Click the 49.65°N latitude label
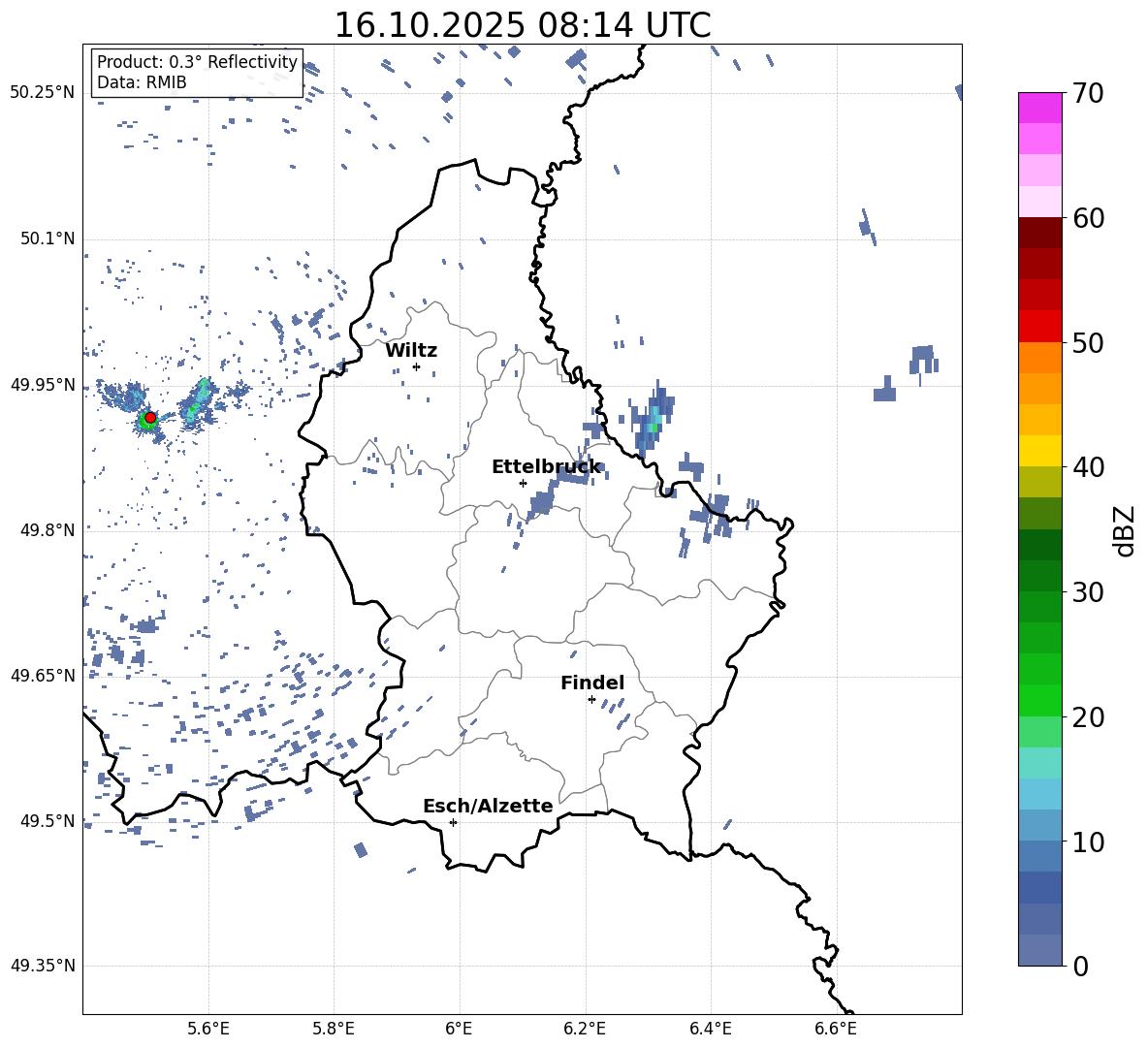This screenshot has height=1048, width=1148. pyautogui.click(x=43, y=676)
